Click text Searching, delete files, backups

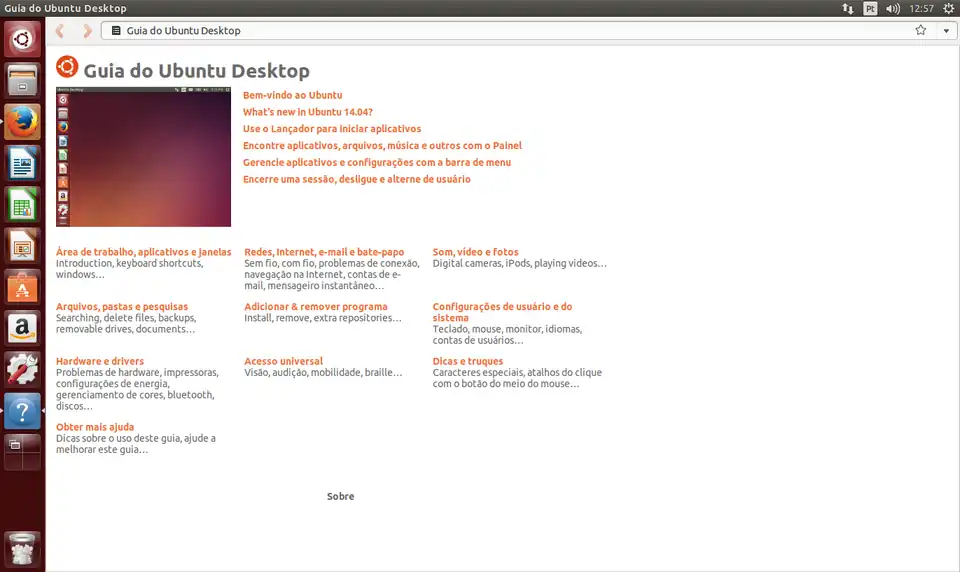126,318
